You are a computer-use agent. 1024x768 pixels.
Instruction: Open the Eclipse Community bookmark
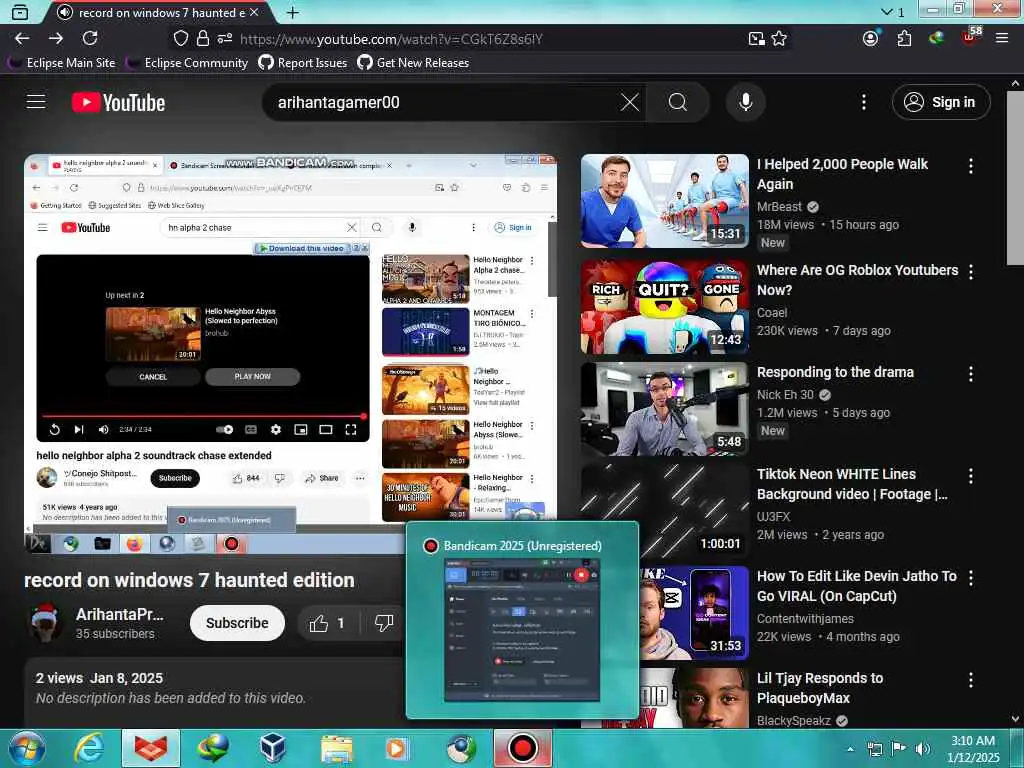click(x=187, y=63)
